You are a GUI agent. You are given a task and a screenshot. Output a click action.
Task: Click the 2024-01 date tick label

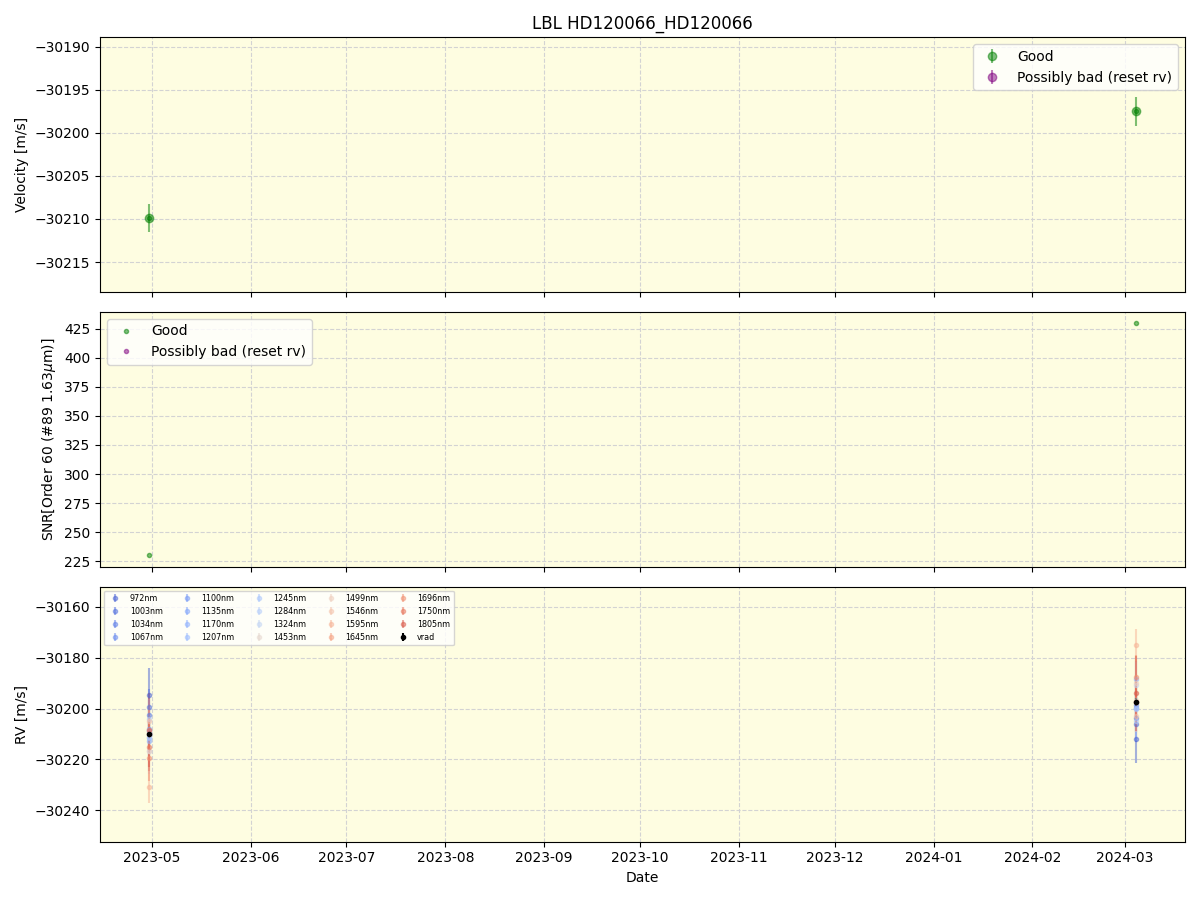pos(934,857)
